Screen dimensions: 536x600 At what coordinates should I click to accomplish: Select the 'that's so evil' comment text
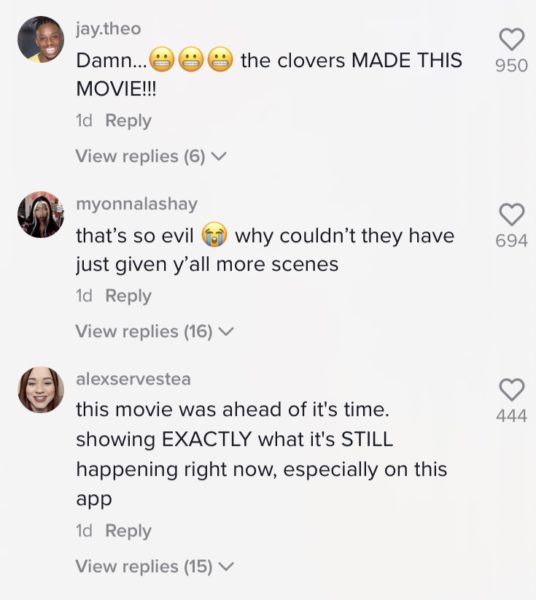coord(265,249)
